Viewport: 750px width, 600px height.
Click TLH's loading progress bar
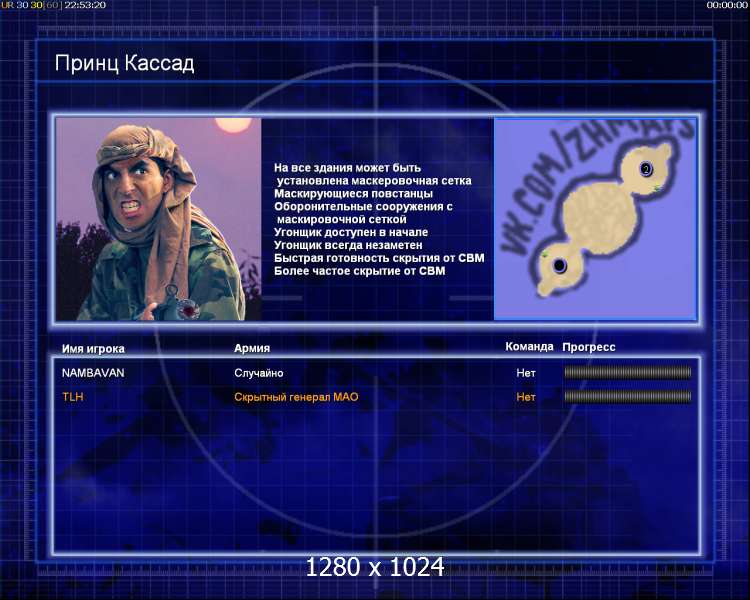click(628, 396)
